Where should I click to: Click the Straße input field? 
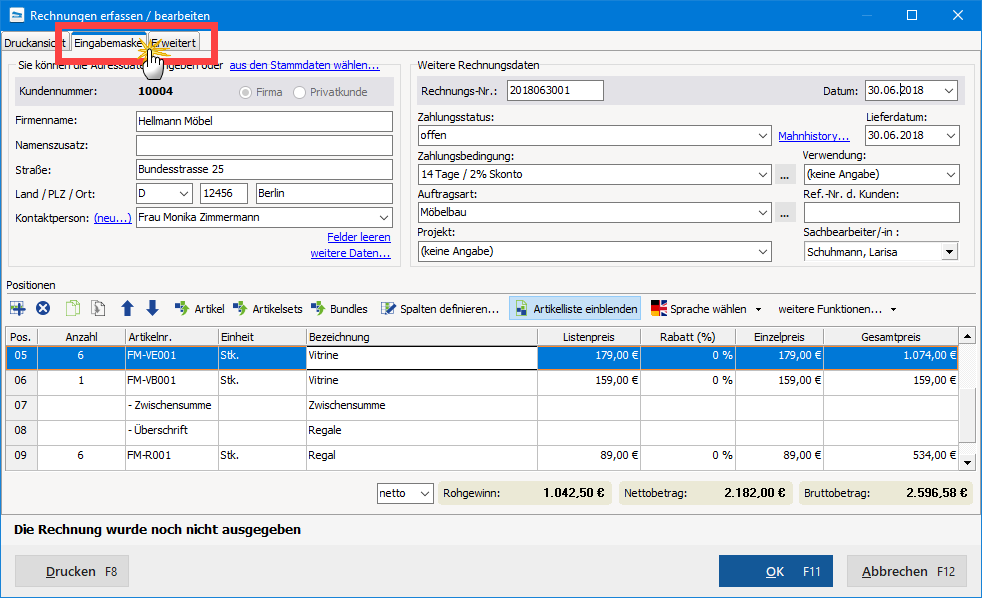pyautogui.click(x=264, y=169)
